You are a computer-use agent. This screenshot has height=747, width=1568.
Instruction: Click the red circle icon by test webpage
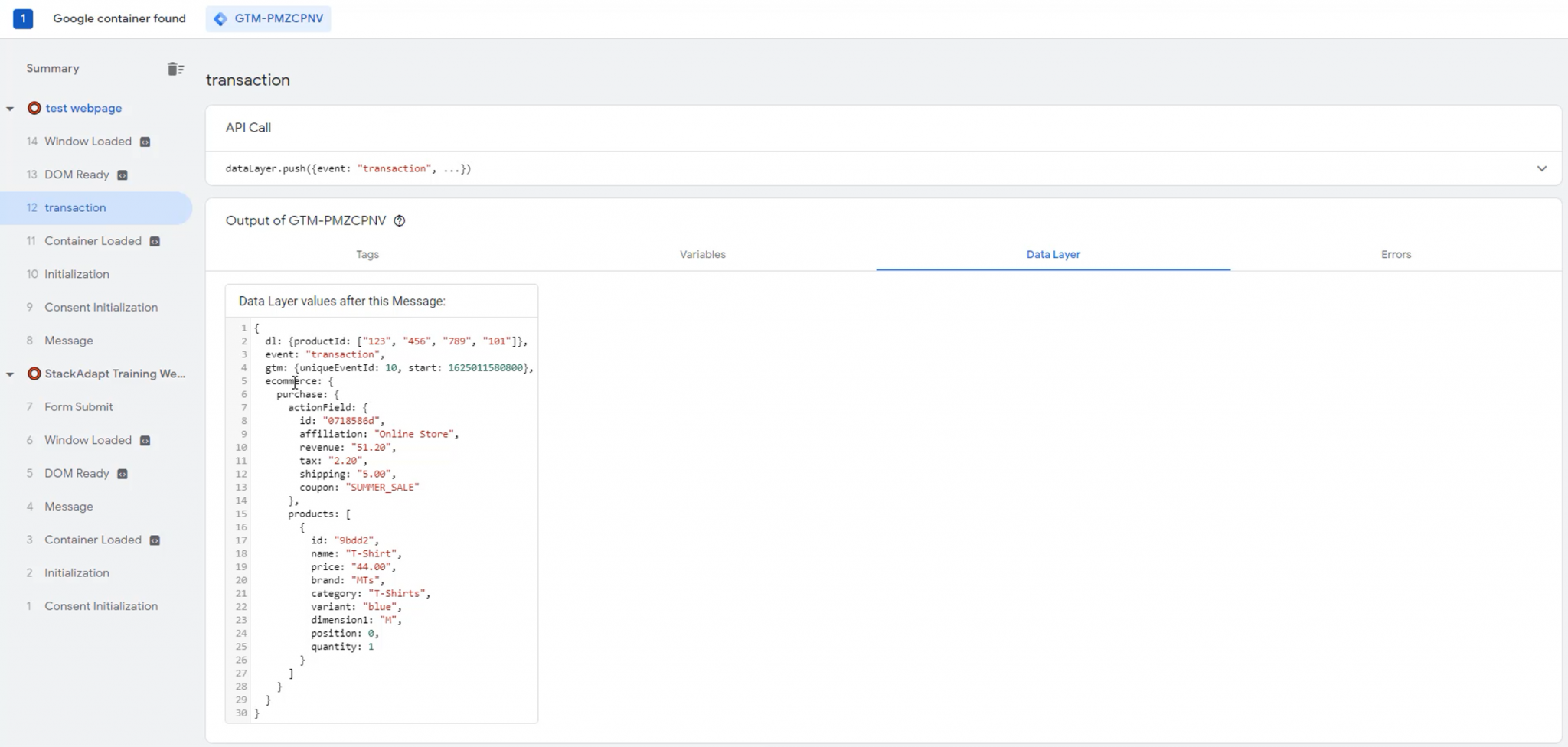(34, 108)
